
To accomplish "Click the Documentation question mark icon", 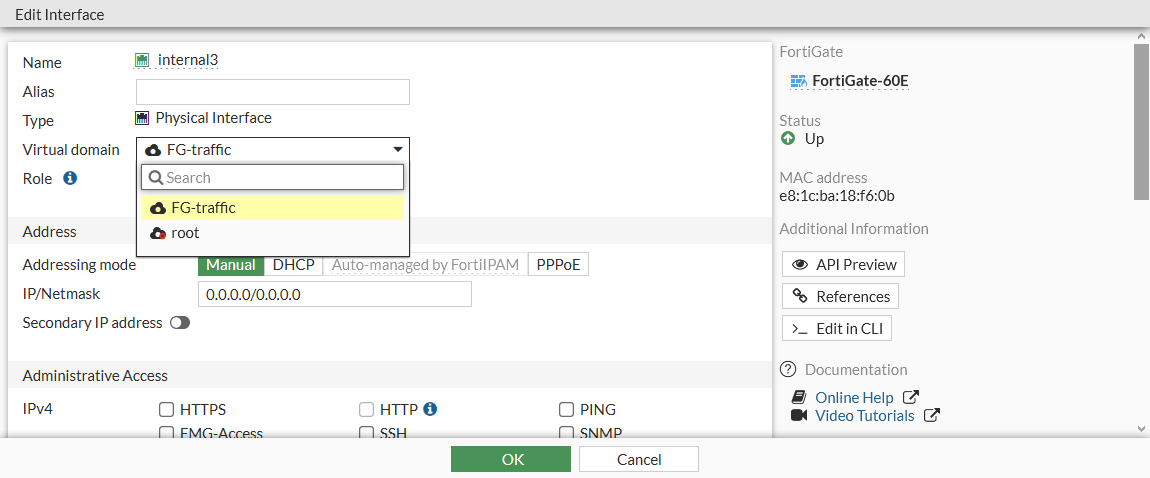I will coord(788,369).
